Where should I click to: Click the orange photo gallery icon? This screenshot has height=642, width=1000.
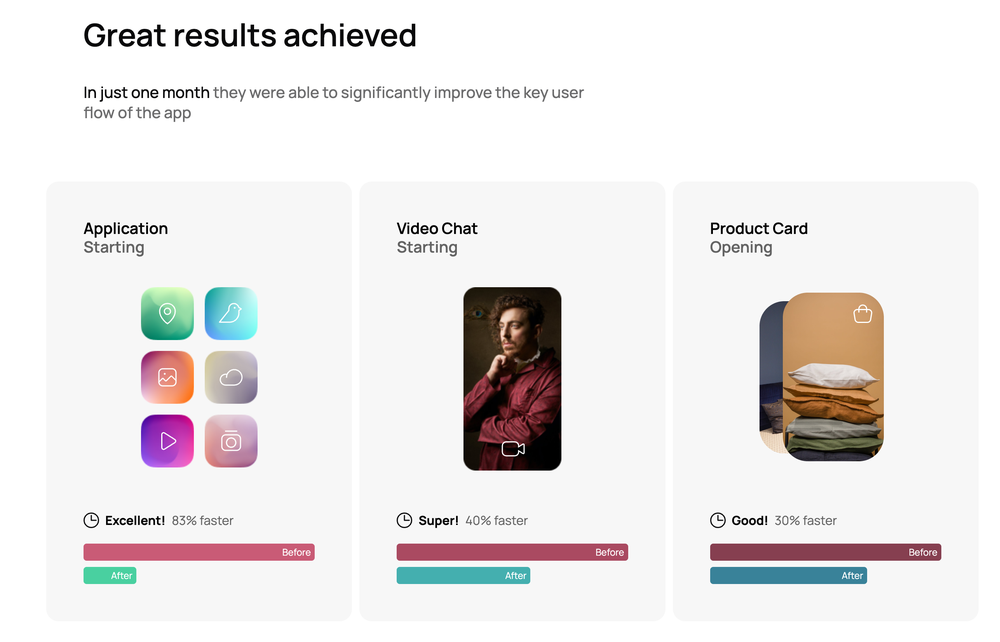167,377
